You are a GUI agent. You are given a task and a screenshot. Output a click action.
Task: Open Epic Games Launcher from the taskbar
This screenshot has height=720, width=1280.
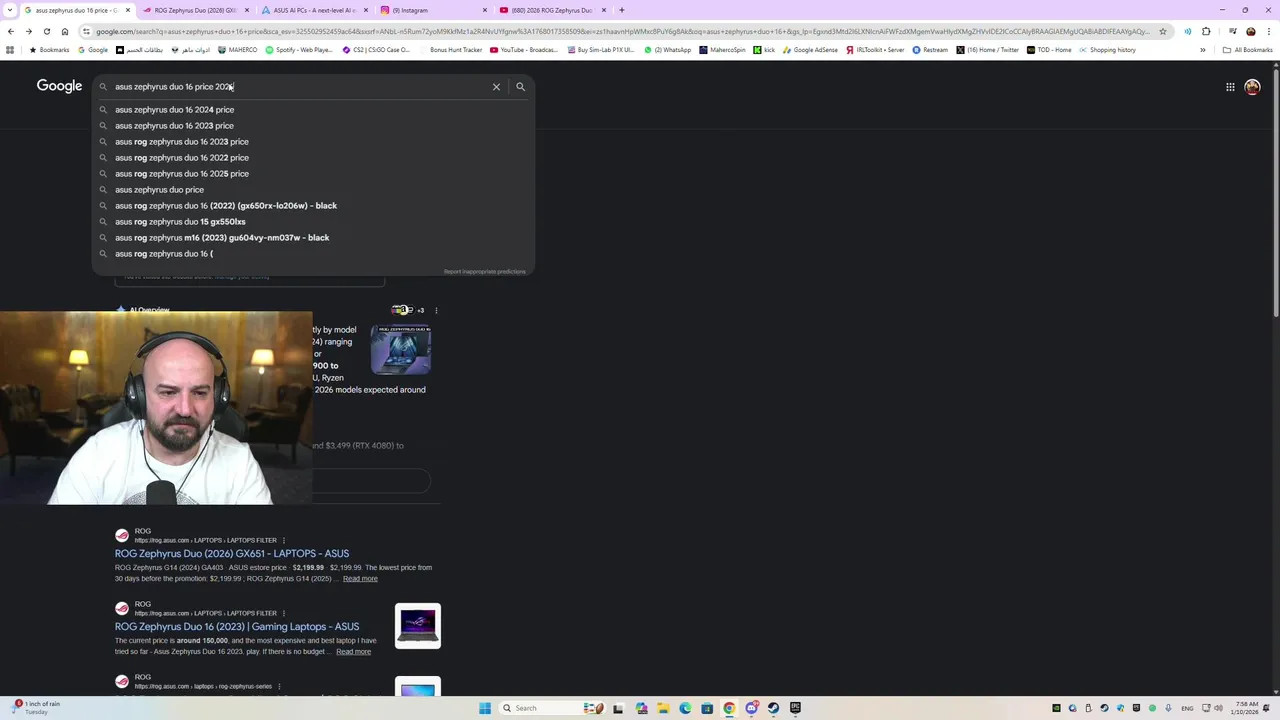click(795, 708)
